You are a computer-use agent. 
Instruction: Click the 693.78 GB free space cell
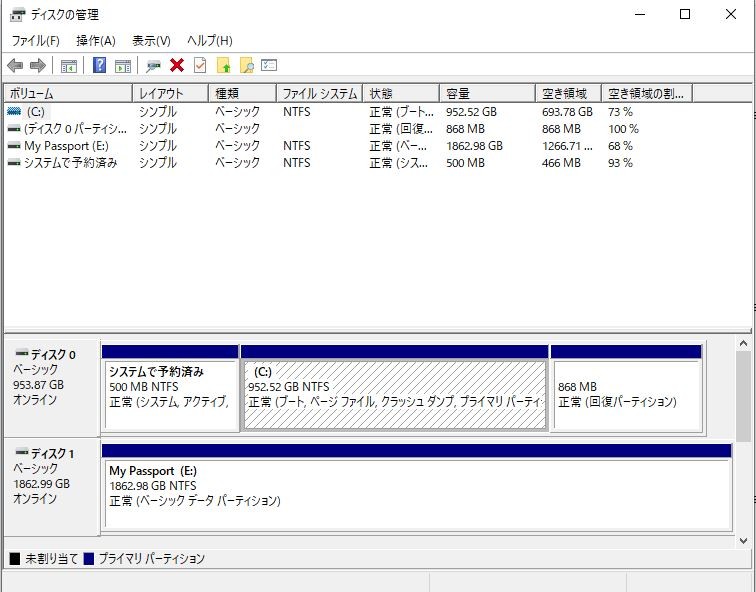click(x=567, y=112)
